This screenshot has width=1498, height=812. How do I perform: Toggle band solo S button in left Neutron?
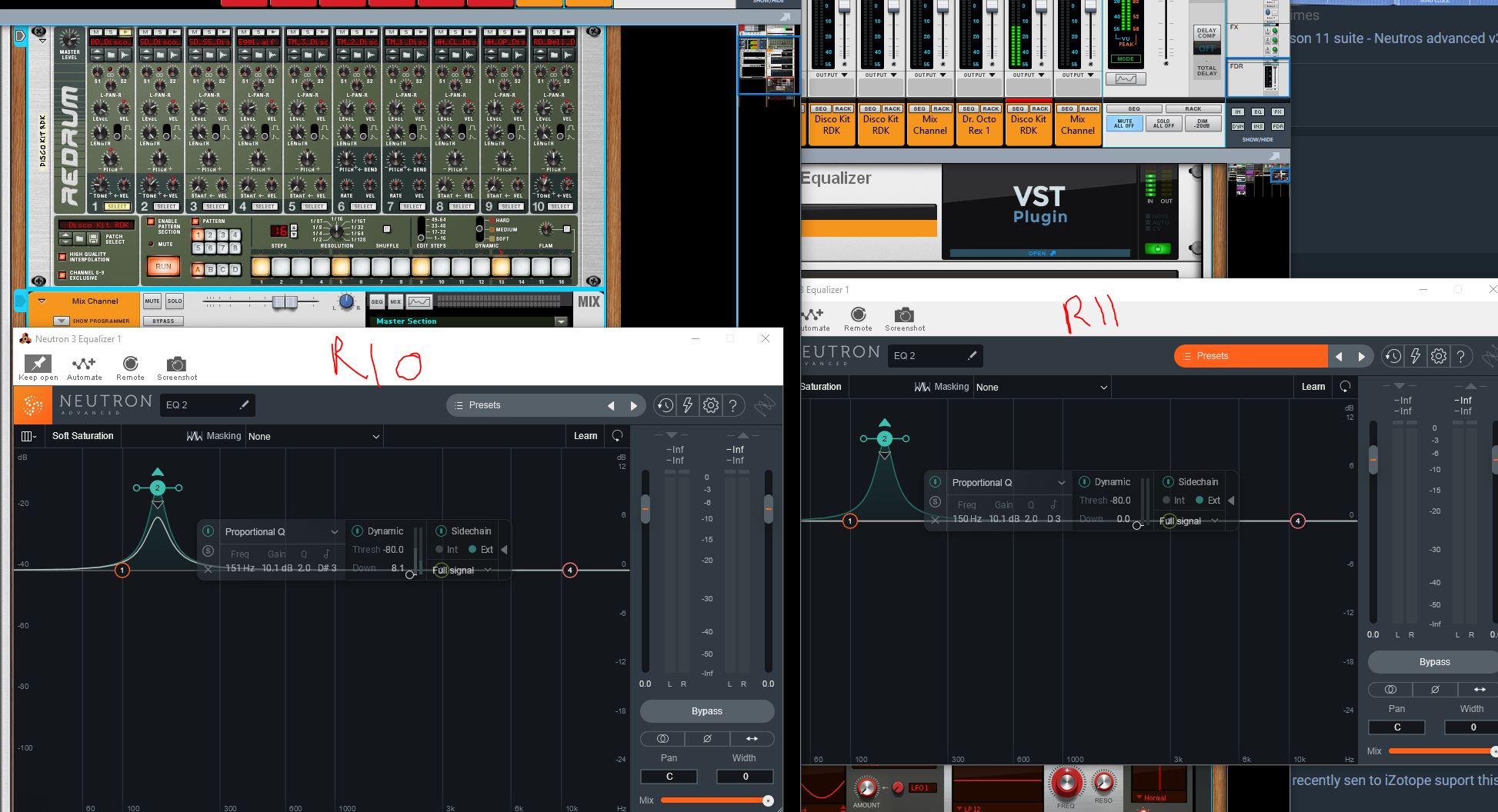(x=208, y=551)
